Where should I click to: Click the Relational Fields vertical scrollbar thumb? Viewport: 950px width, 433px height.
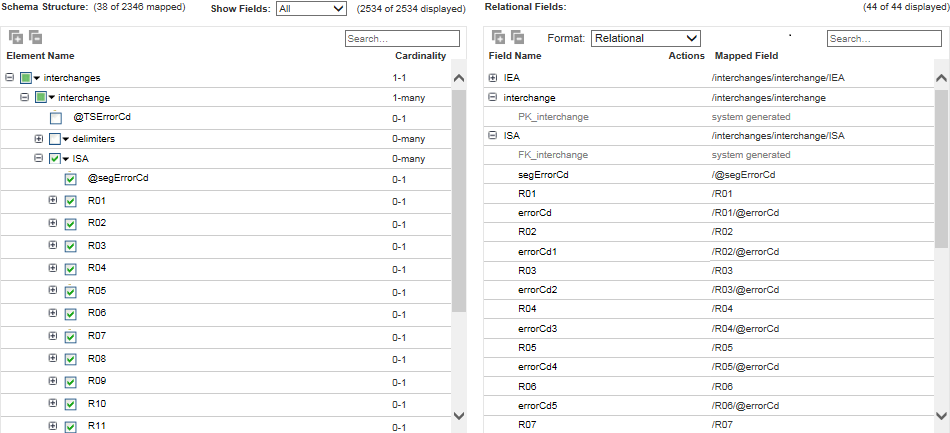(x=942, y=168)
